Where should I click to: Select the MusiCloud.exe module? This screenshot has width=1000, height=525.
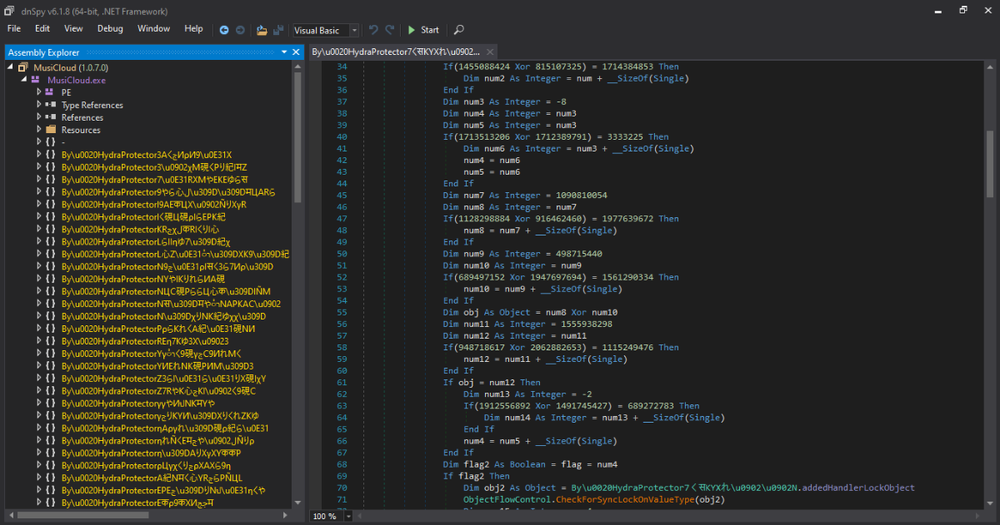(x=76, y=80)
